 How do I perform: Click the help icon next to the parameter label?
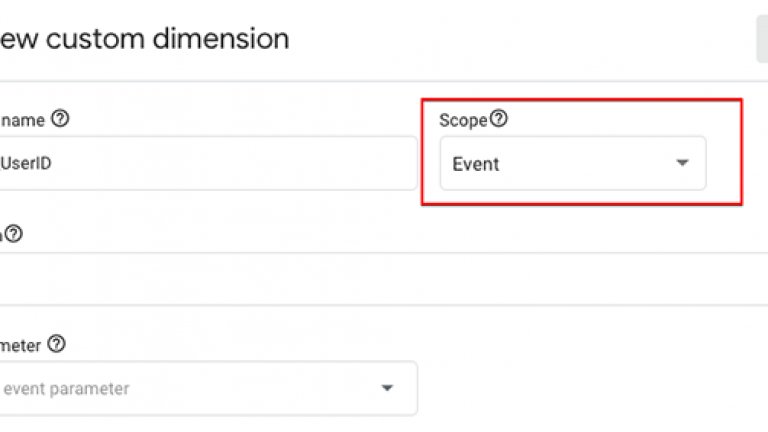(57, 344)
